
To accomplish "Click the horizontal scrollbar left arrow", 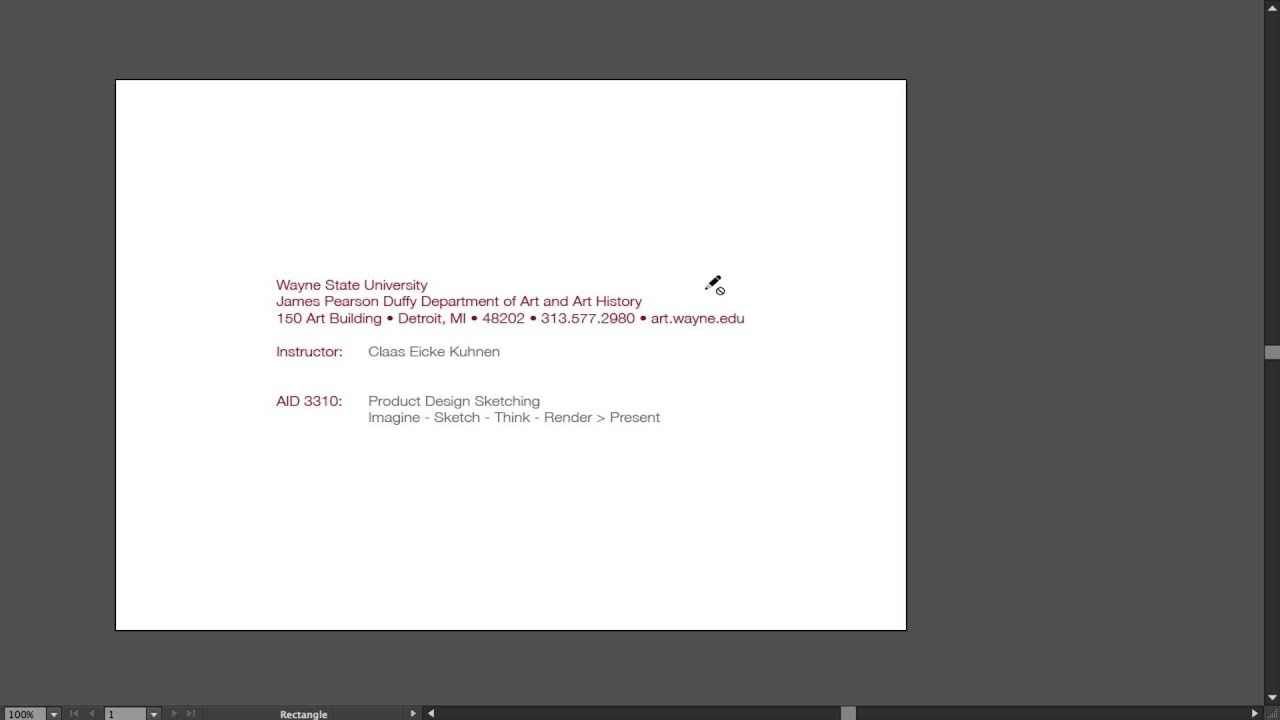I will pos(431,713).
